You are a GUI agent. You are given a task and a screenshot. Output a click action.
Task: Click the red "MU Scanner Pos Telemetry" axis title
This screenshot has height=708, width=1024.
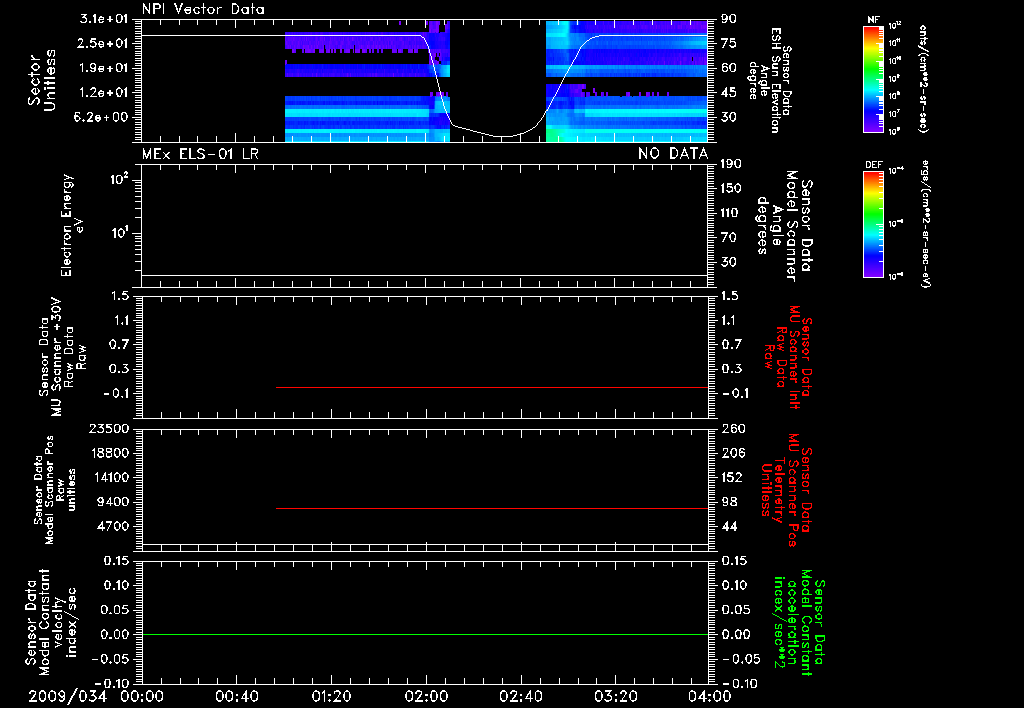point(786,489)
